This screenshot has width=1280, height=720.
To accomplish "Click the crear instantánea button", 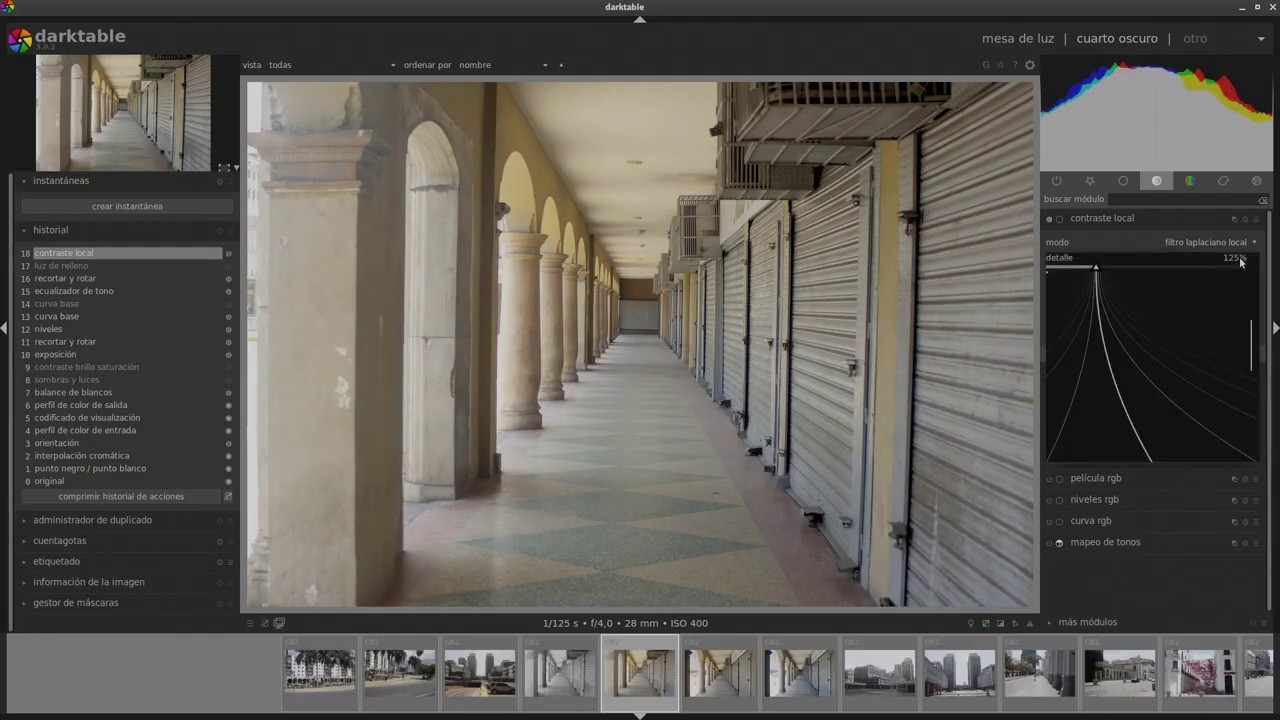I will [x=127, y=206].
